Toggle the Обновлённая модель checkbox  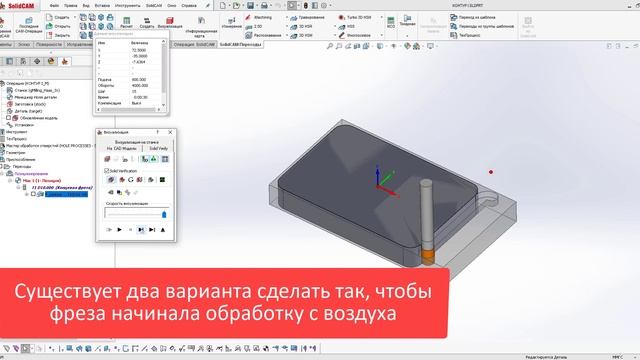tap(9, 118)
